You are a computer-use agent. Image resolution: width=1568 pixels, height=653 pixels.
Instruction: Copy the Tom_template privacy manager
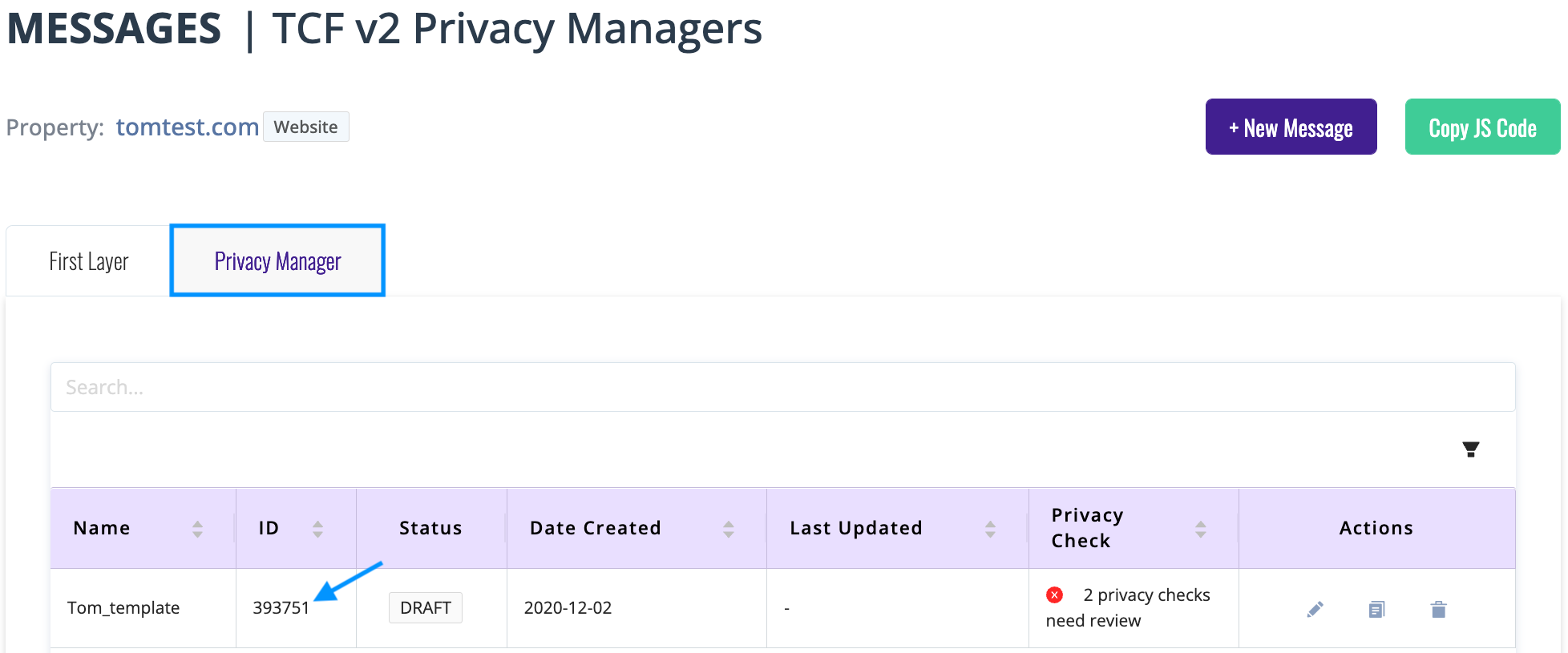1376,609
